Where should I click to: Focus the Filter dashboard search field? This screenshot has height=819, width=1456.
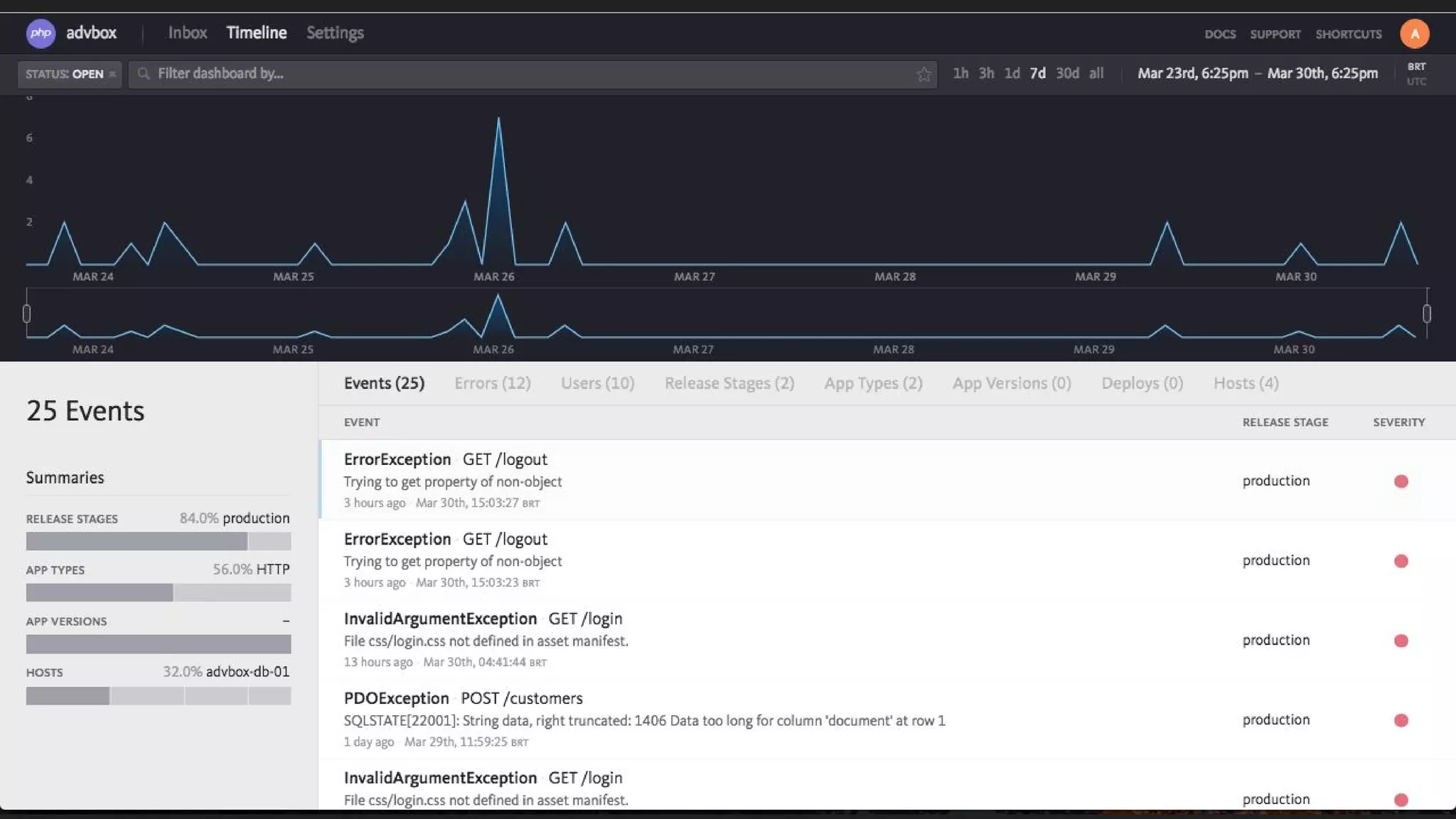pyautogui.click(x=532, y=74)
